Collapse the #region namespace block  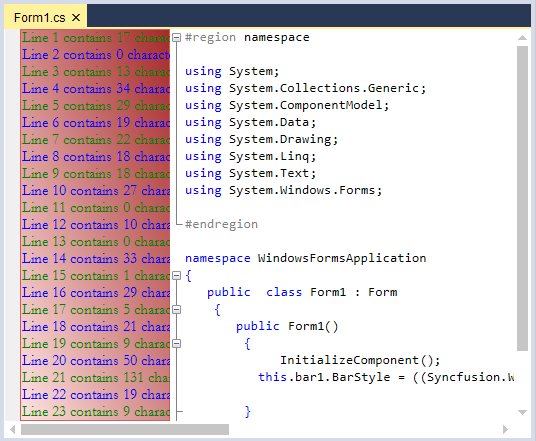[176, 37]
